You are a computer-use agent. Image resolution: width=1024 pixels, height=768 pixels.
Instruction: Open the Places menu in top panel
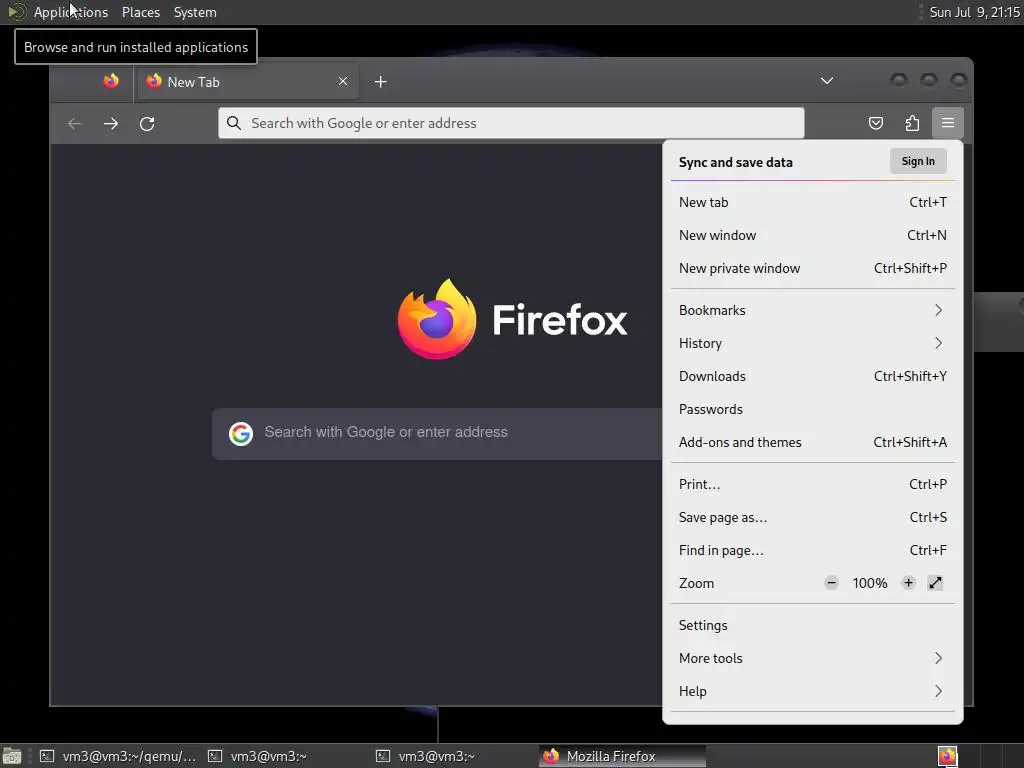(140, 12)
